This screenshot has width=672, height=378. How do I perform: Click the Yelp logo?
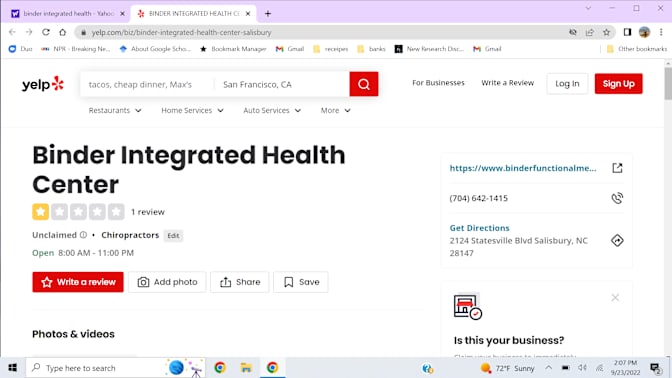point(43,84)
